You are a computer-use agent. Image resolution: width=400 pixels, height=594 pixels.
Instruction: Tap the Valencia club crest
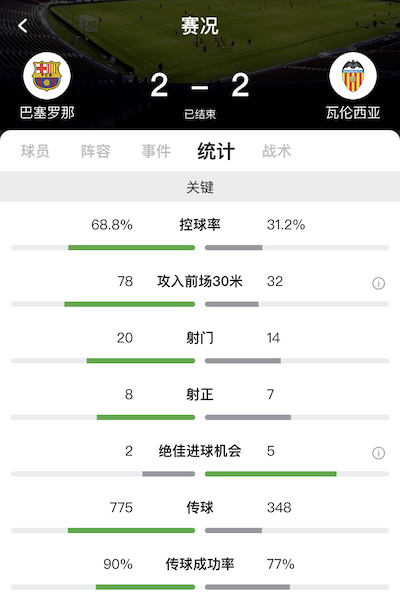tap(353, 76)
